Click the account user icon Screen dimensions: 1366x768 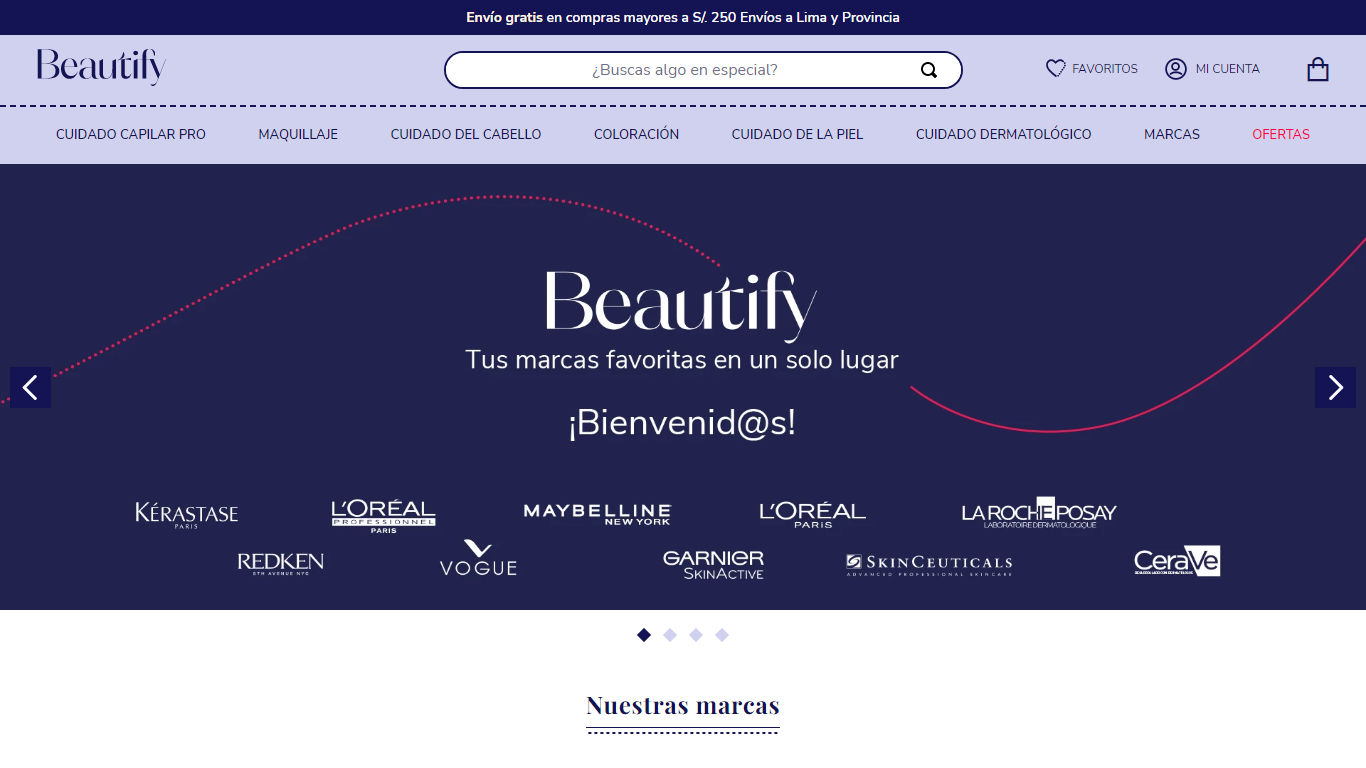point(1175,69)
